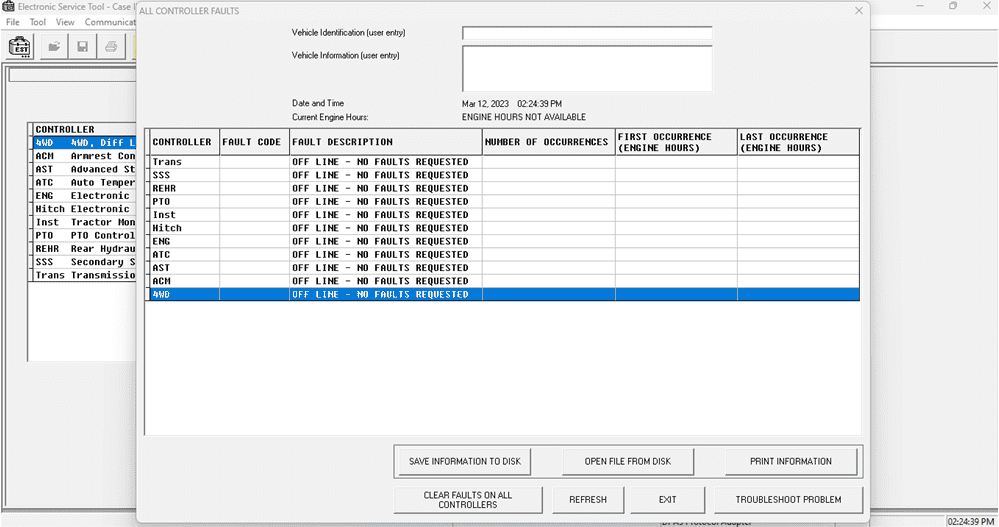Screen dimensions: 999x527
Task: Click the 4WD fault description cell
Action: point(385,294)
